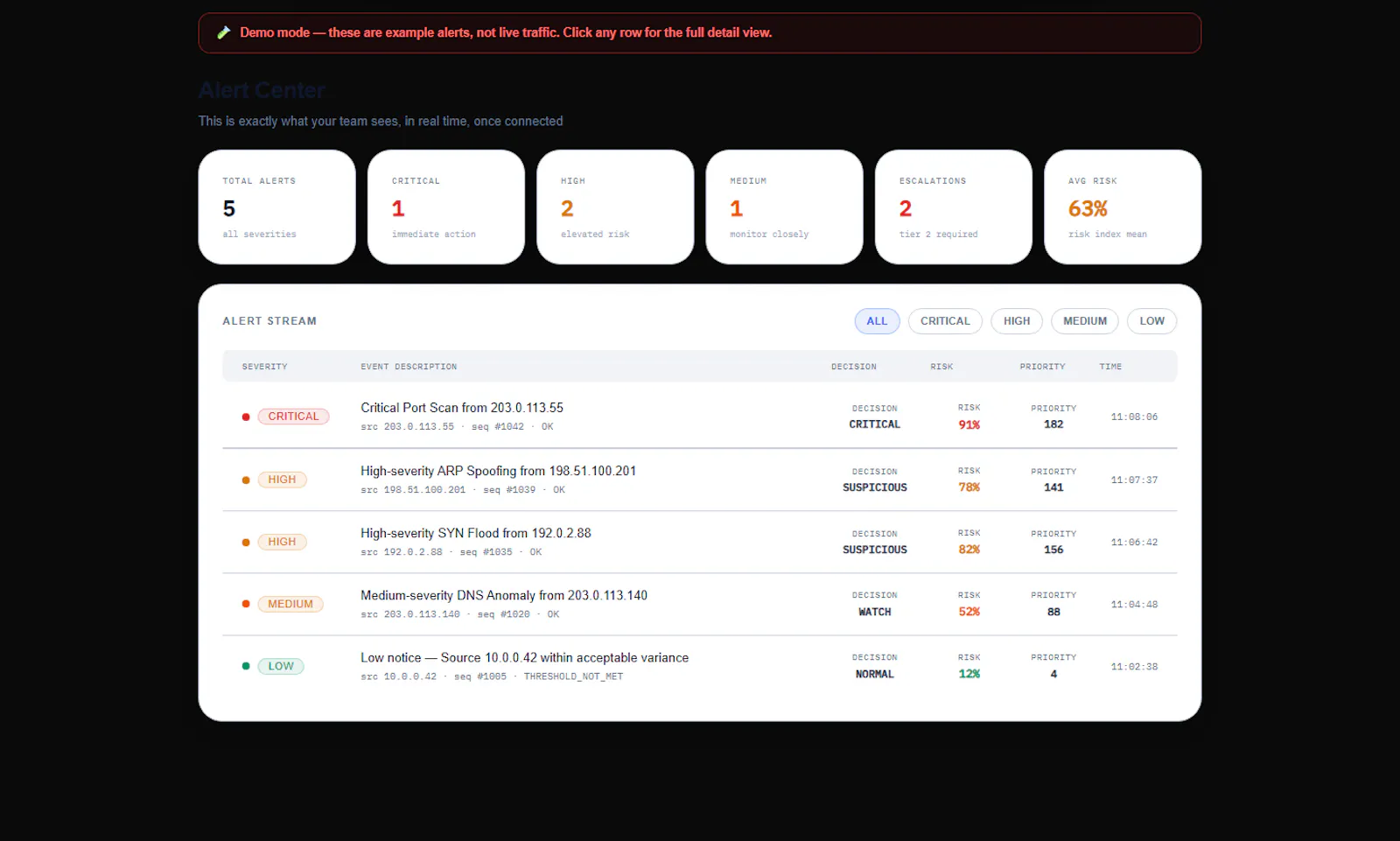The image size is (1400, 841).
Task: Click timestamp 11:08:06
Action: coord(1134,417)
